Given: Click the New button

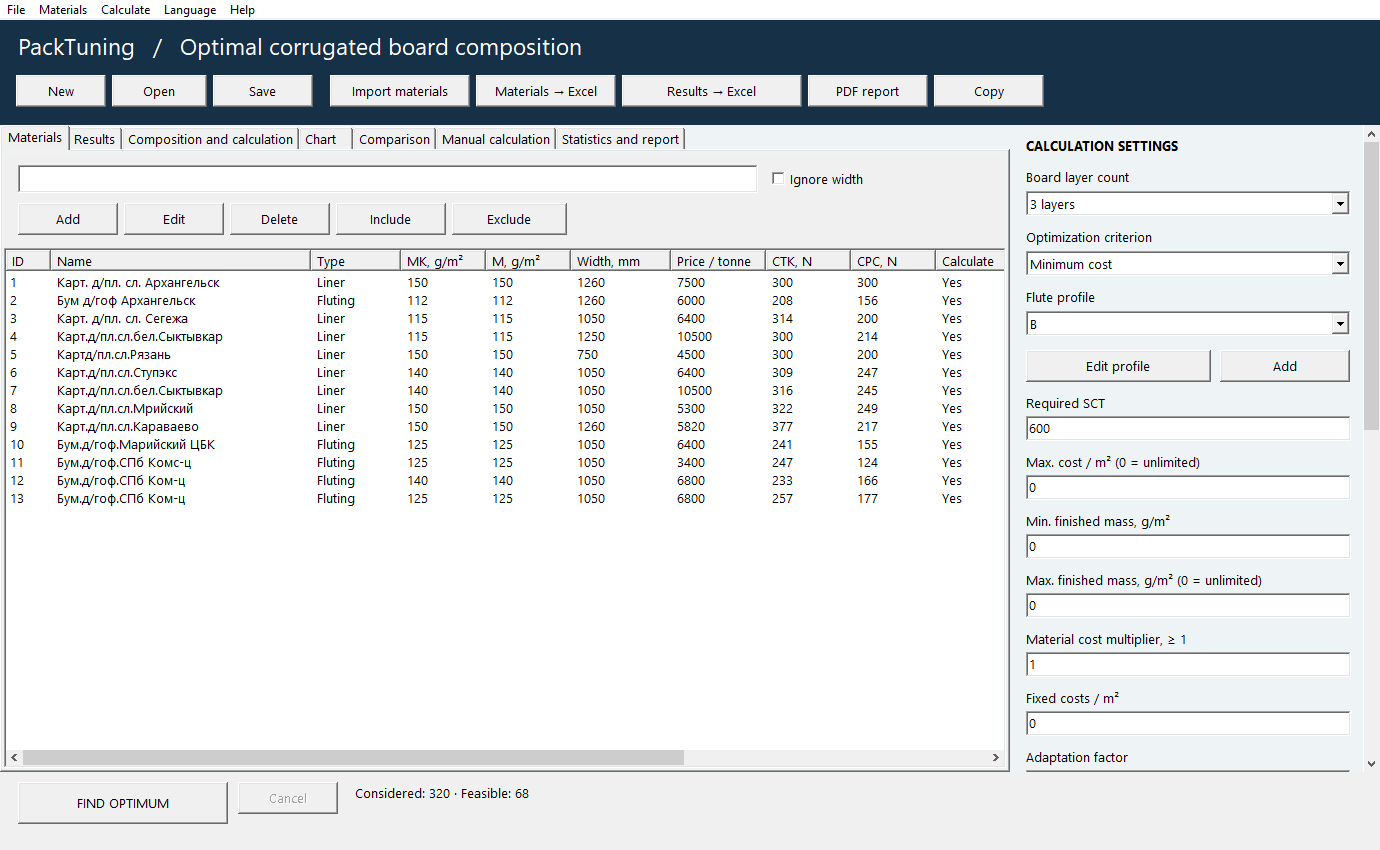Looking at the screenshot, I should tap(61, 91).
